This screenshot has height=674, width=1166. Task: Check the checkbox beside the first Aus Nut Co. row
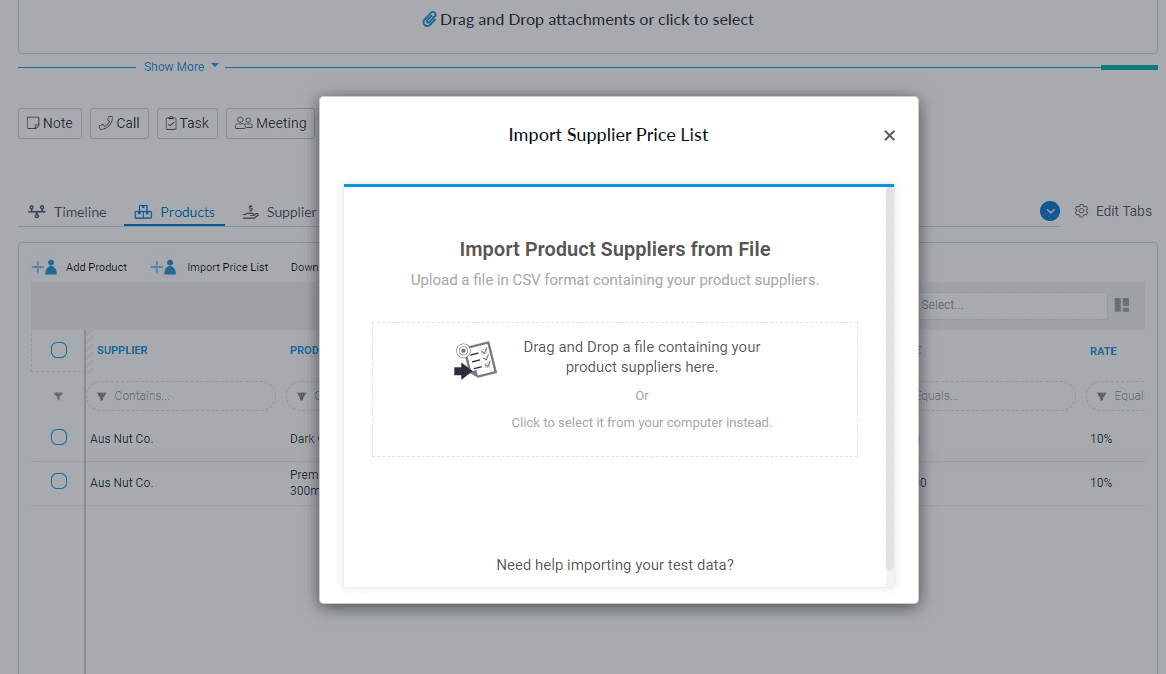pos(58,437)
